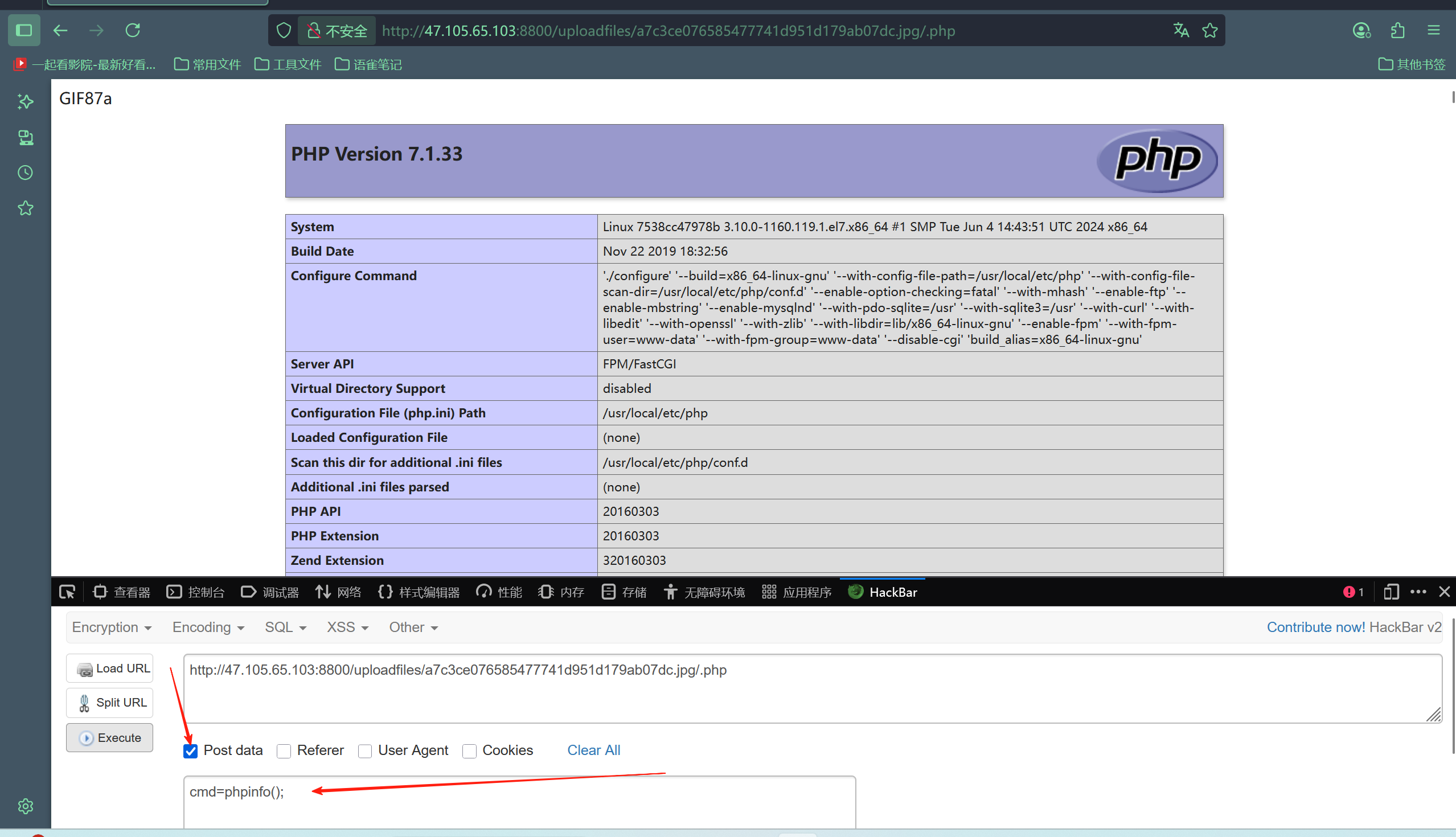Open the tracking protection shield icon

(284, 31)
